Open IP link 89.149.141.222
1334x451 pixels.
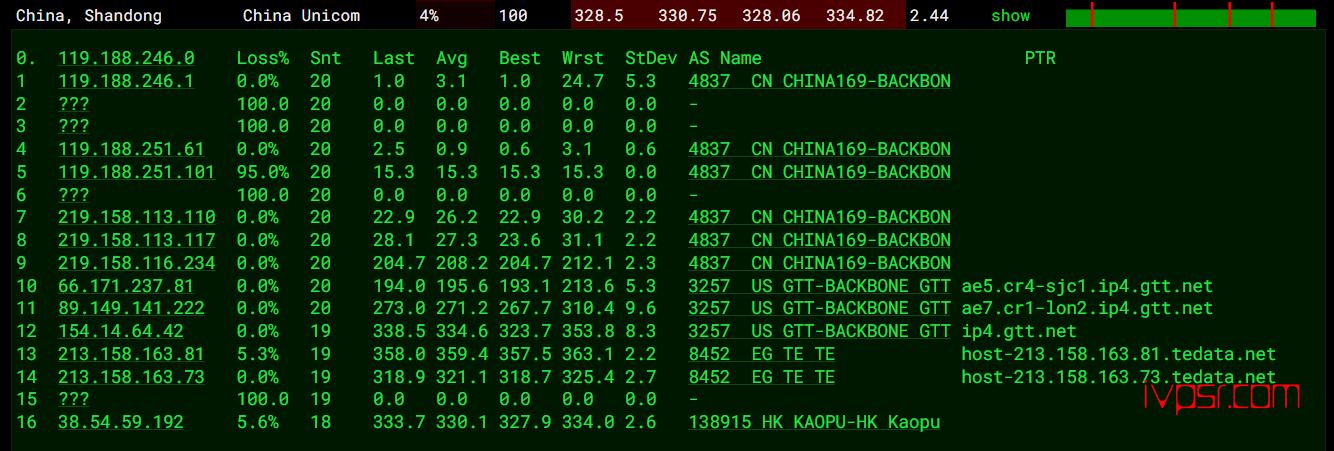pyautogui.click(x=131, y=308)
